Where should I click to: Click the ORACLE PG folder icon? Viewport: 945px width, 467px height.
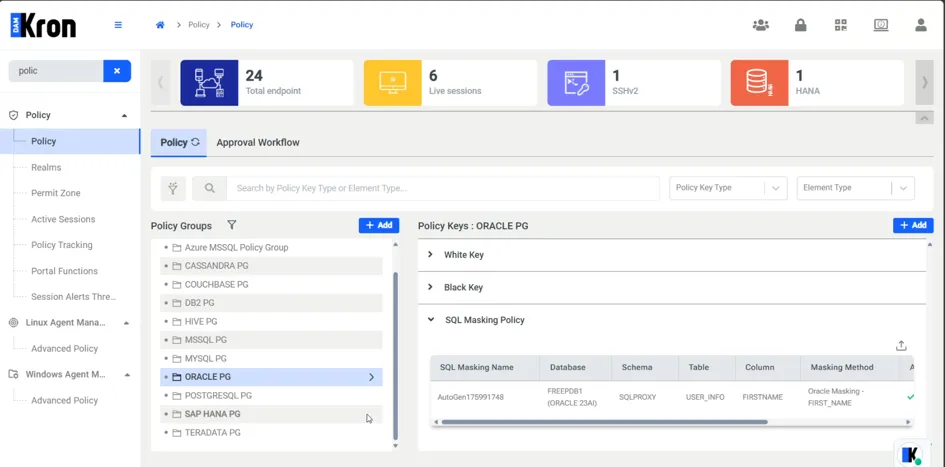[x=177, y=377]
